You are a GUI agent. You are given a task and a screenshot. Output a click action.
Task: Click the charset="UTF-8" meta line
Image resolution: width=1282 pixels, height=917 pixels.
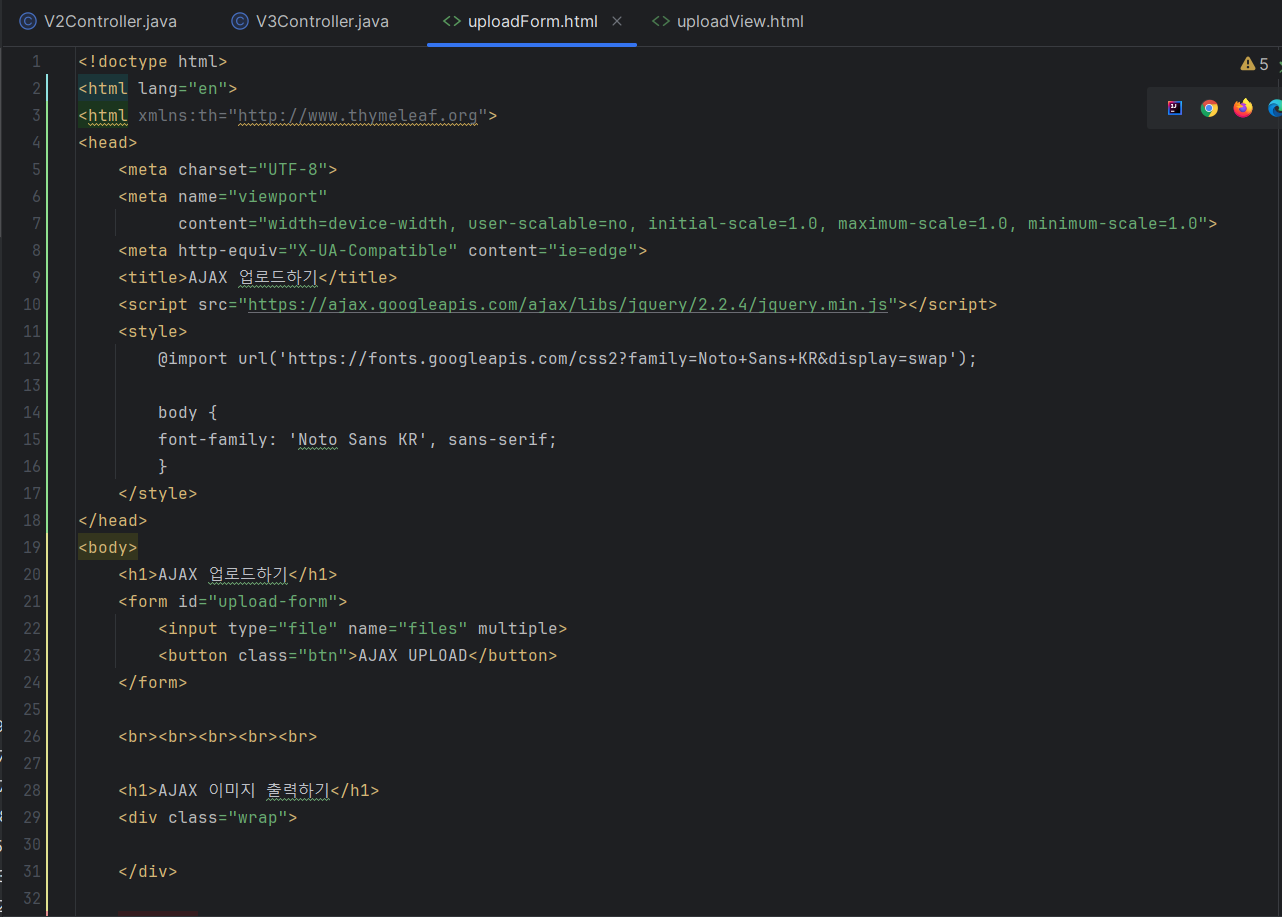[x=228, y=170]
